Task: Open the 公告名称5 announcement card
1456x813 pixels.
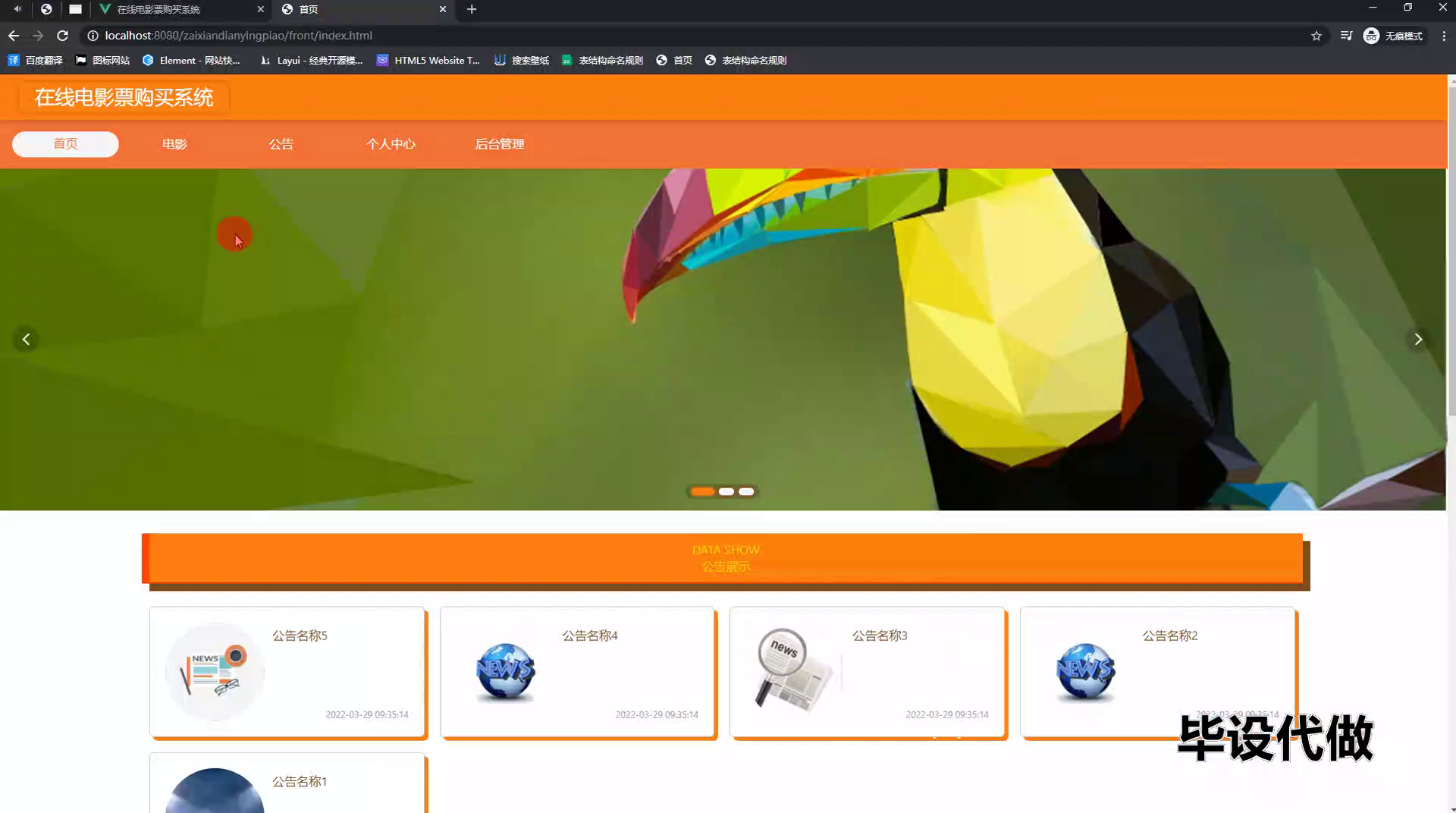Action: pos(287,672)
